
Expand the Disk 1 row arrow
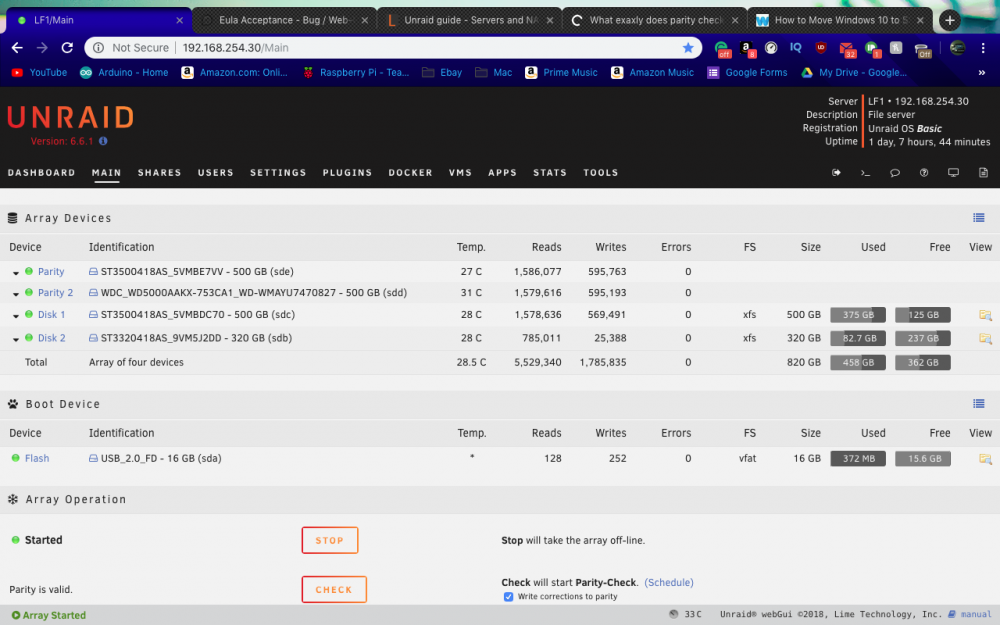[15, 316]
